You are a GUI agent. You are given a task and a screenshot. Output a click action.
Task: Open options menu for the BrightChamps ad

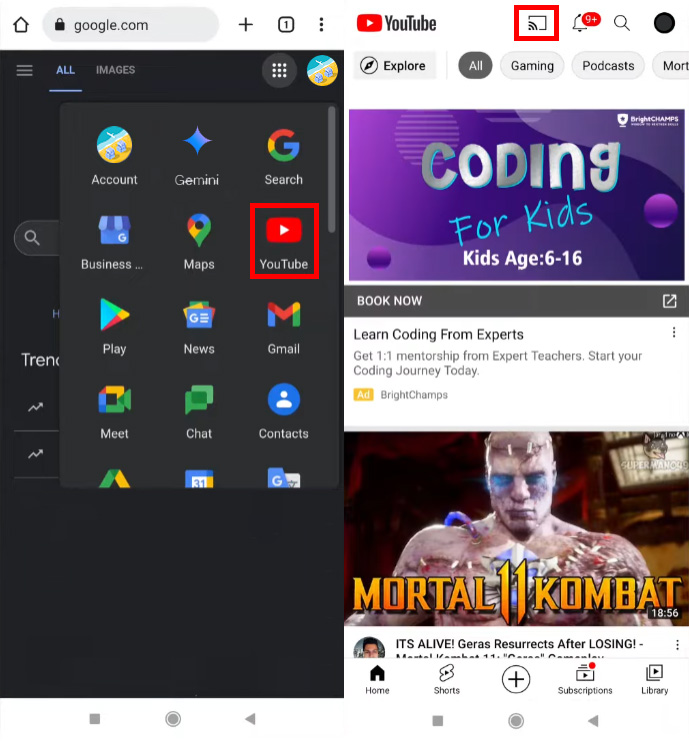coord(674,333)
